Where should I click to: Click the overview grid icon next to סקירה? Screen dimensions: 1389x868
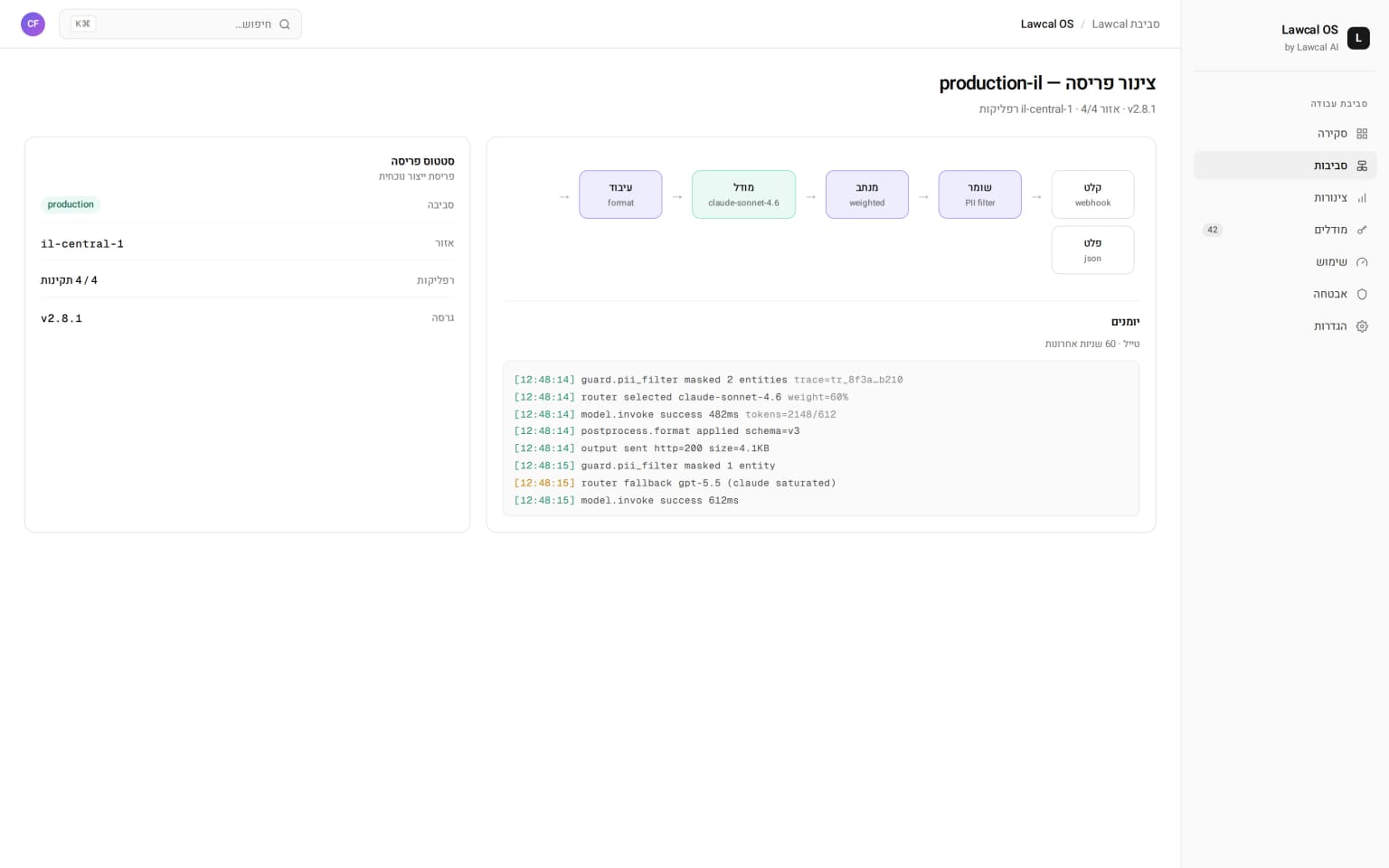click(1362, 134)
